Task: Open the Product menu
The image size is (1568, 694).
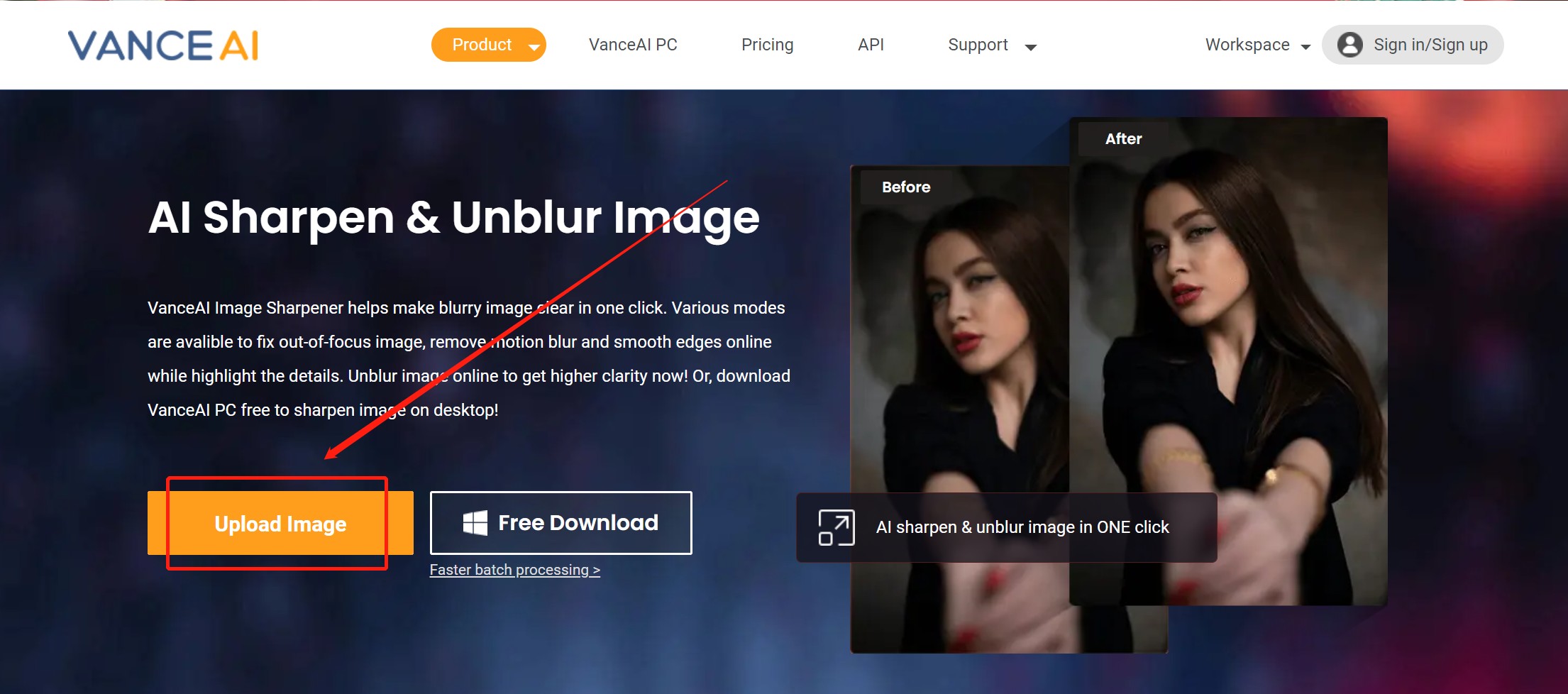Action: pyautogui.click(x=482, y=45)
